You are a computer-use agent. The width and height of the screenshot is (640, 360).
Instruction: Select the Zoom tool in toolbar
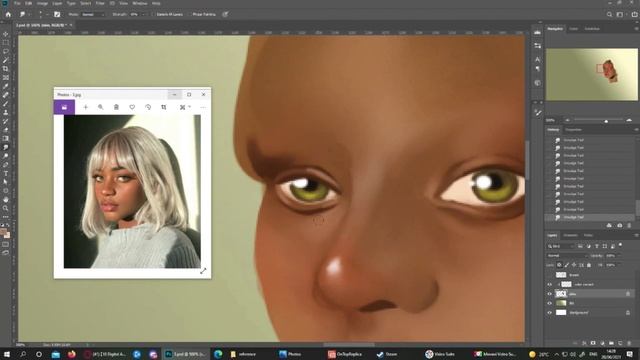[x=6, y=208]
